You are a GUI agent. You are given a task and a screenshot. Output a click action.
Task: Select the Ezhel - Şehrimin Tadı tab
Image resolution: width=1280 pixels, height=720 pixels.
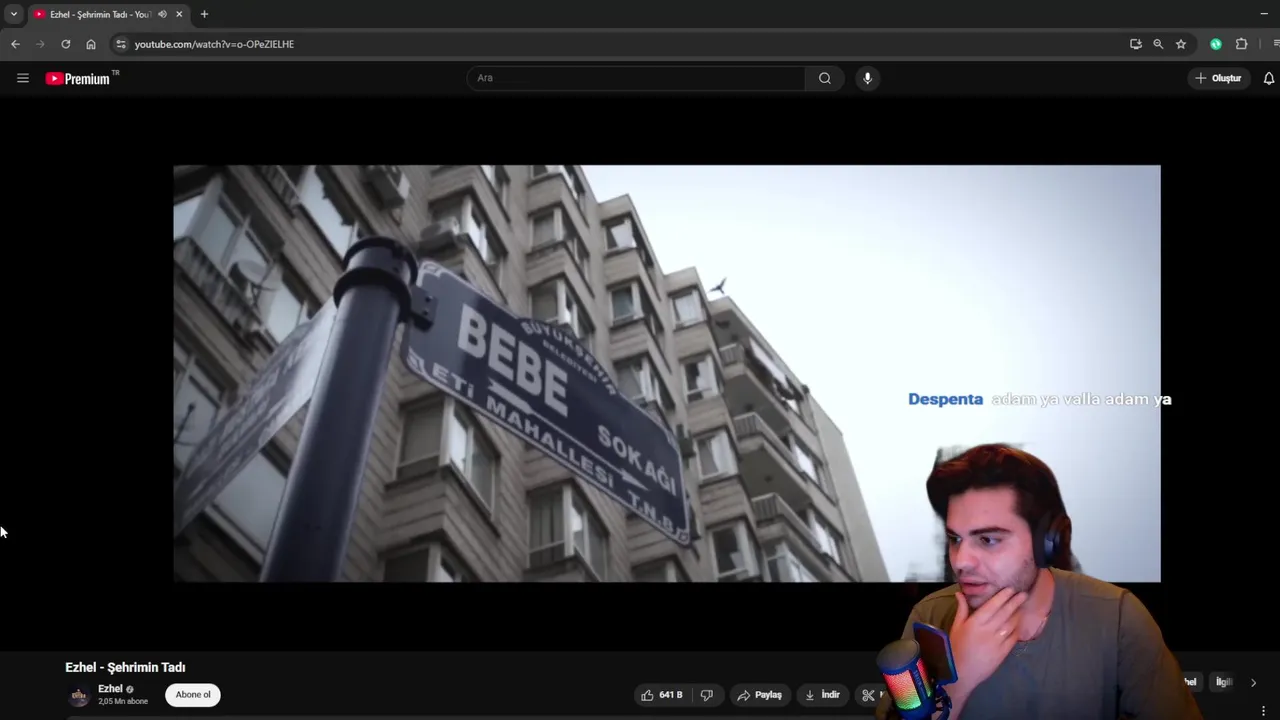108,14
